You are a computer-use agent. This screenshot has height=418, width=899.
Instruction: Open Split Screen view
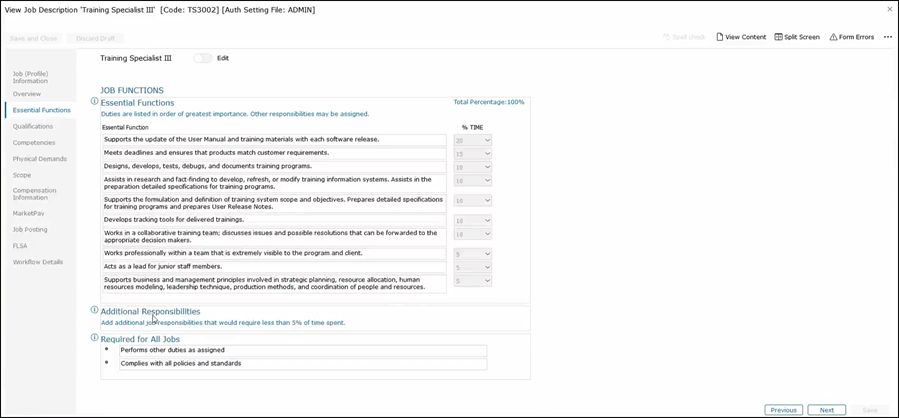779,37
